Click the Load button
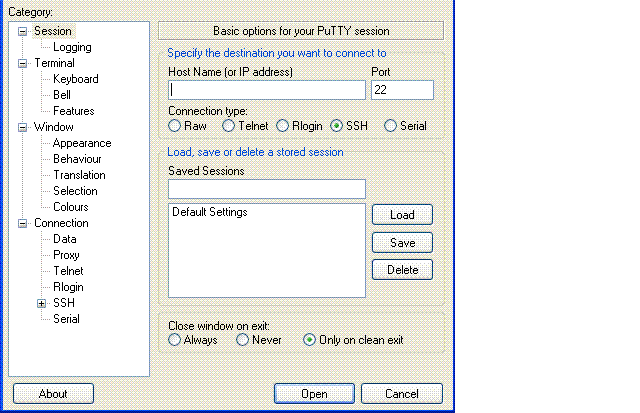640x413 pixels. coord(402,215)
